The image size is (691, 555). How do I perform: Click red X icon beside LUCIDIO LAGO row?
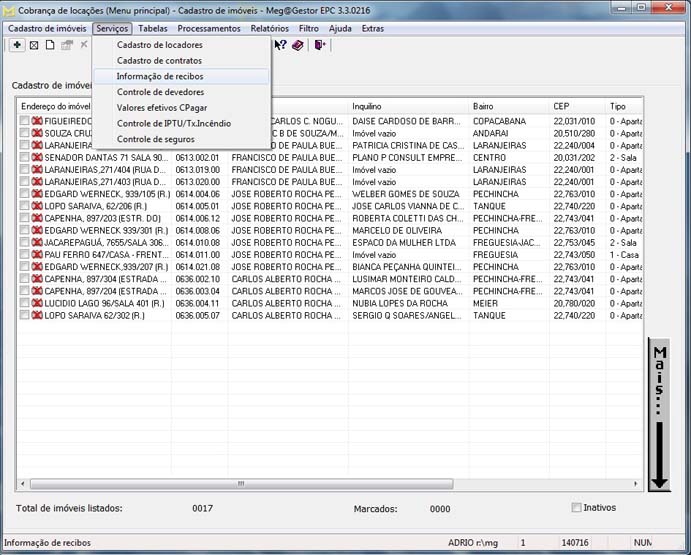coord(37,302)
